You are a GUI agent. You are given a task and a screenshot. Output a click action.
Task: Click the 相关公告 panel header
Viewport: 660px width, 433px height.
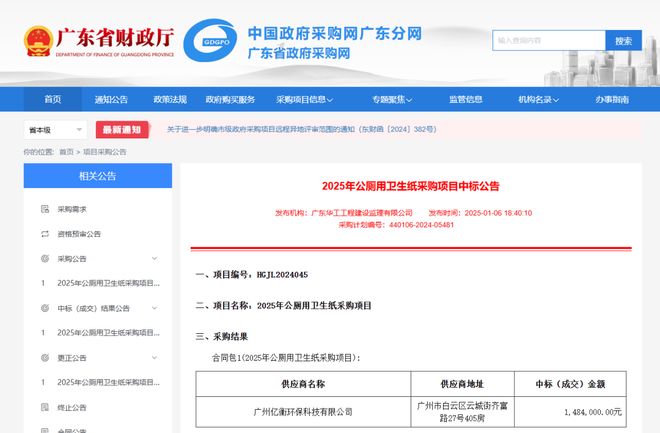(98, 175)
